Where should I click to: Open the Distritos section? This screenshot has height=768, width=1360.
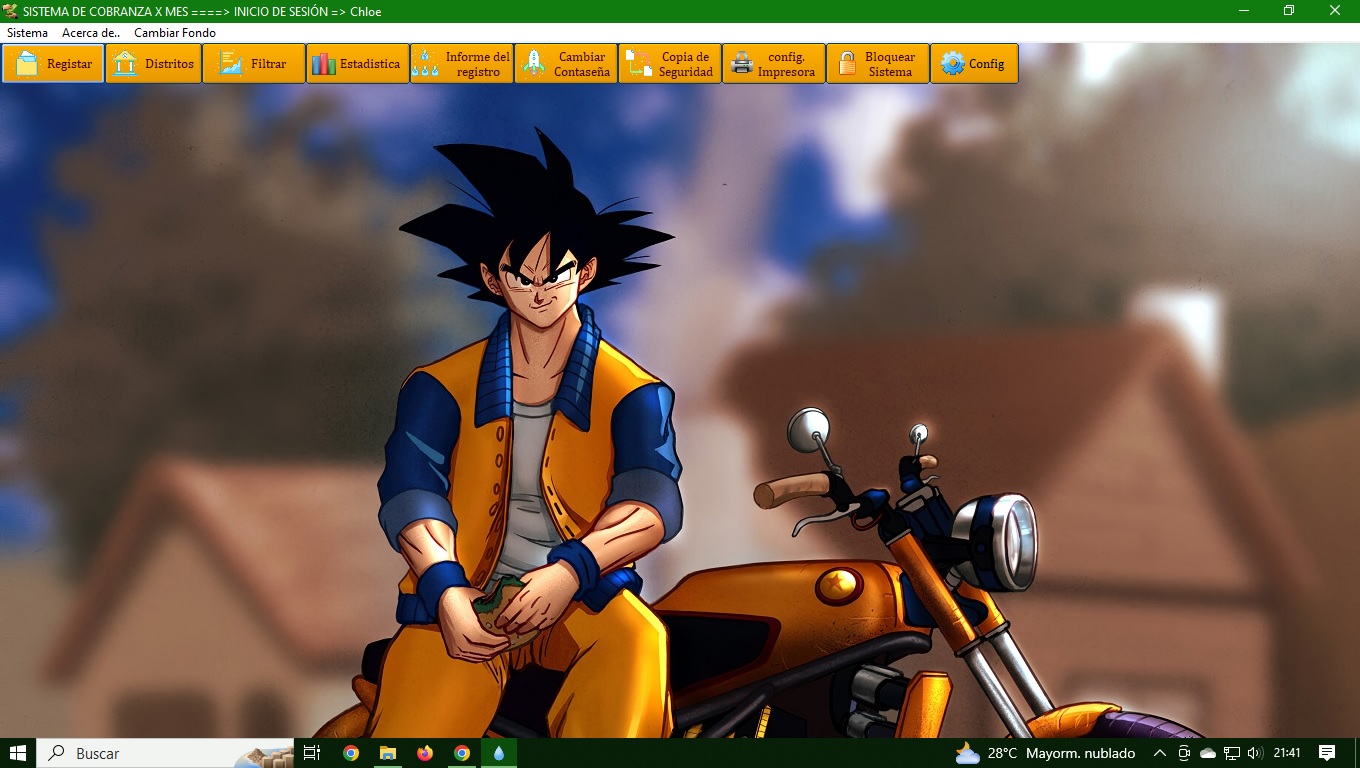(x=155, y=64)
